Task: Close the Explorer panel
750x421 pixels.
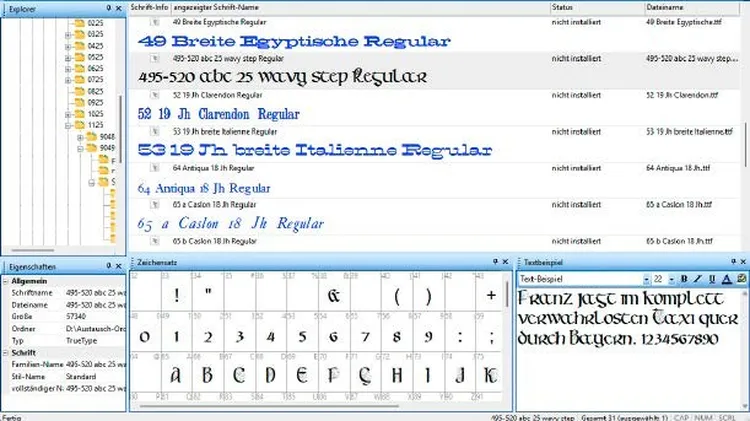Action: coord(119,7)
